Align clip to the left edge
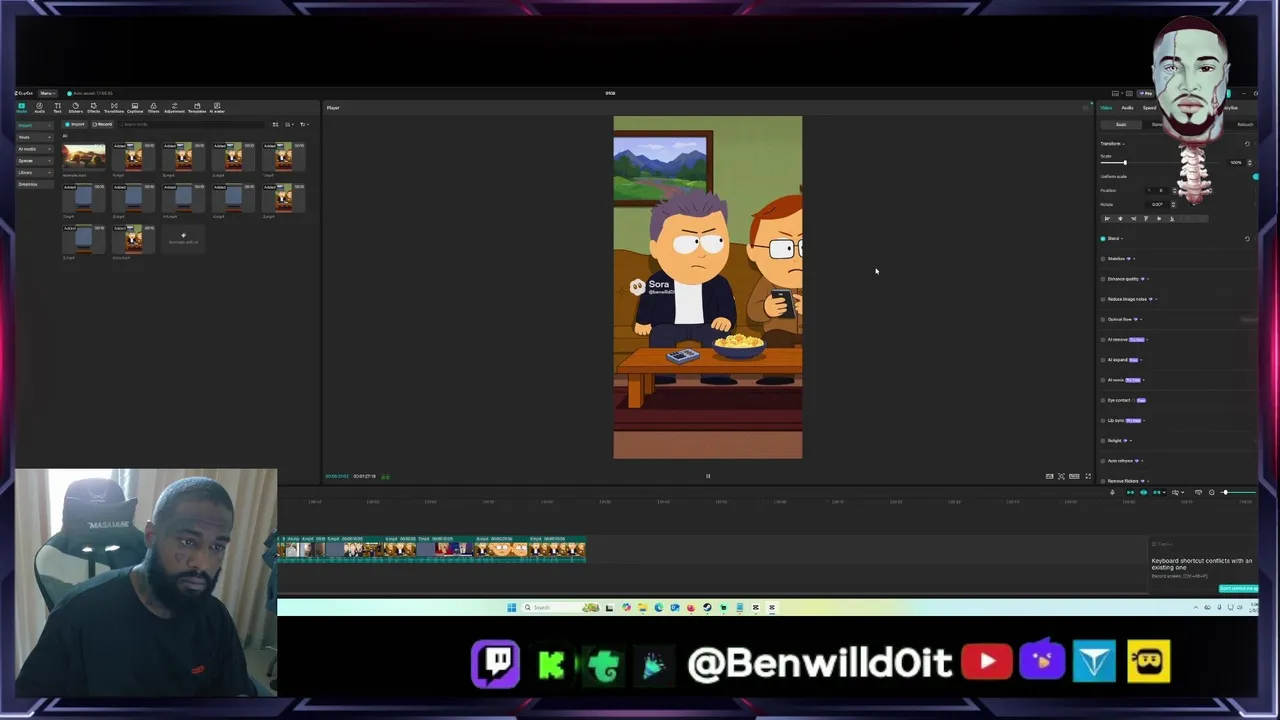 tap(1107, 219)
